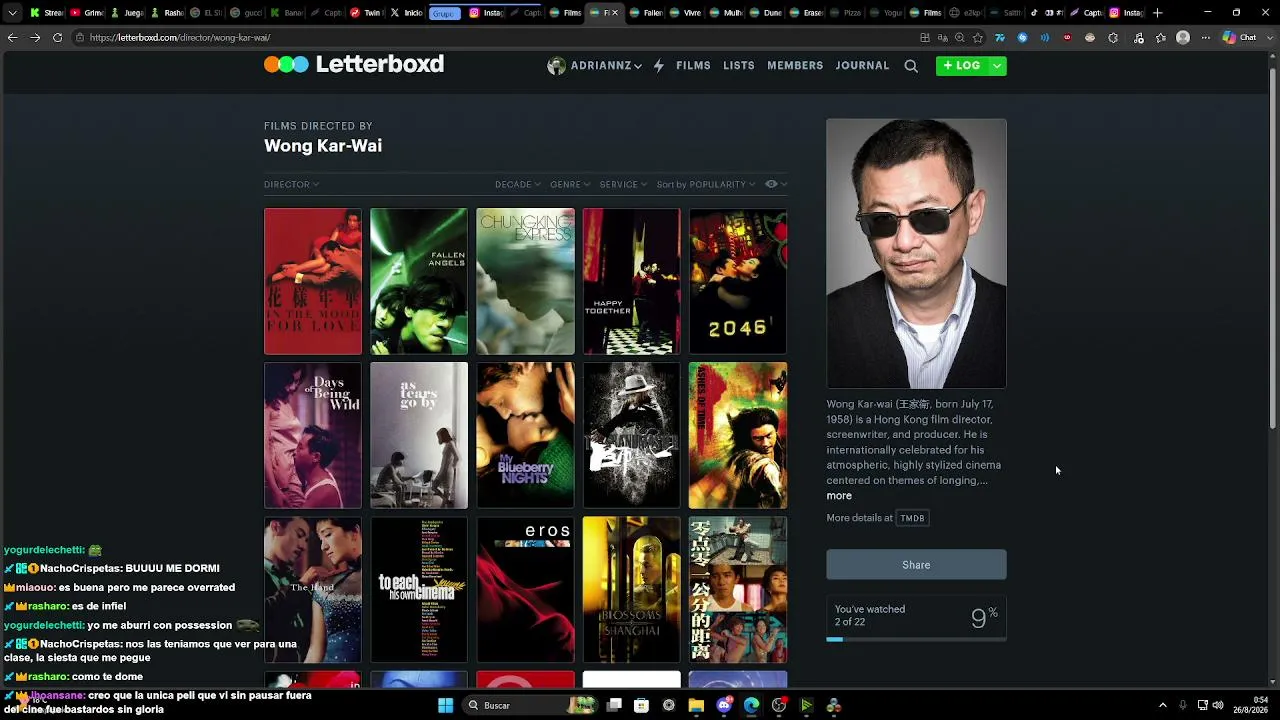This screenshot has height=720, width=1280.
Task: Open the Grandmaster film poster
Action: 631,435
